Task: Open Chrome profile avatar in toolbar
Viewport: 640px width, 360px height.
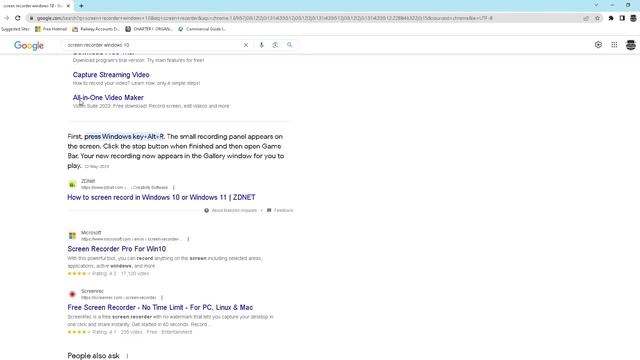Action: tap(633, 18)
